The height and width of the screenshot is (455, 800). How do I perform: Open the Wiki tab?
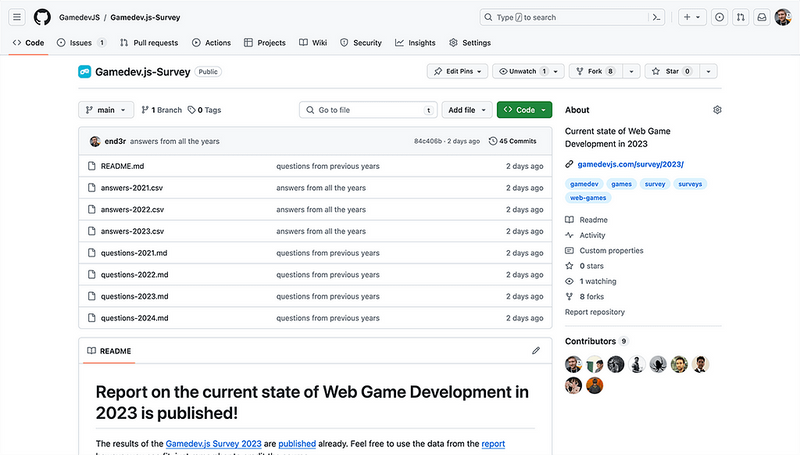click(313, 43)
